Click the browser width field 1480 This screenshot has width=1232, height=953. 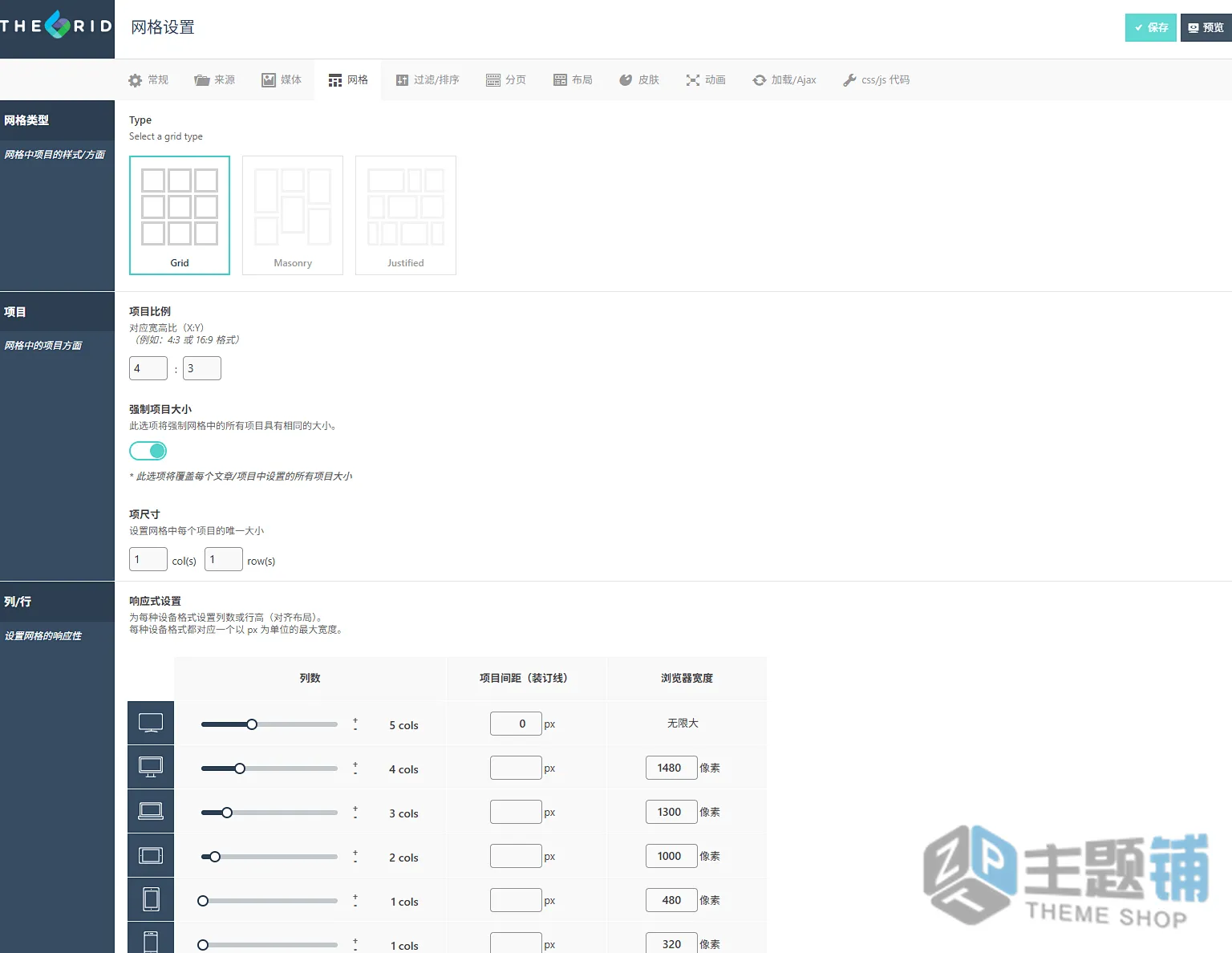click(x=671, y=768)
